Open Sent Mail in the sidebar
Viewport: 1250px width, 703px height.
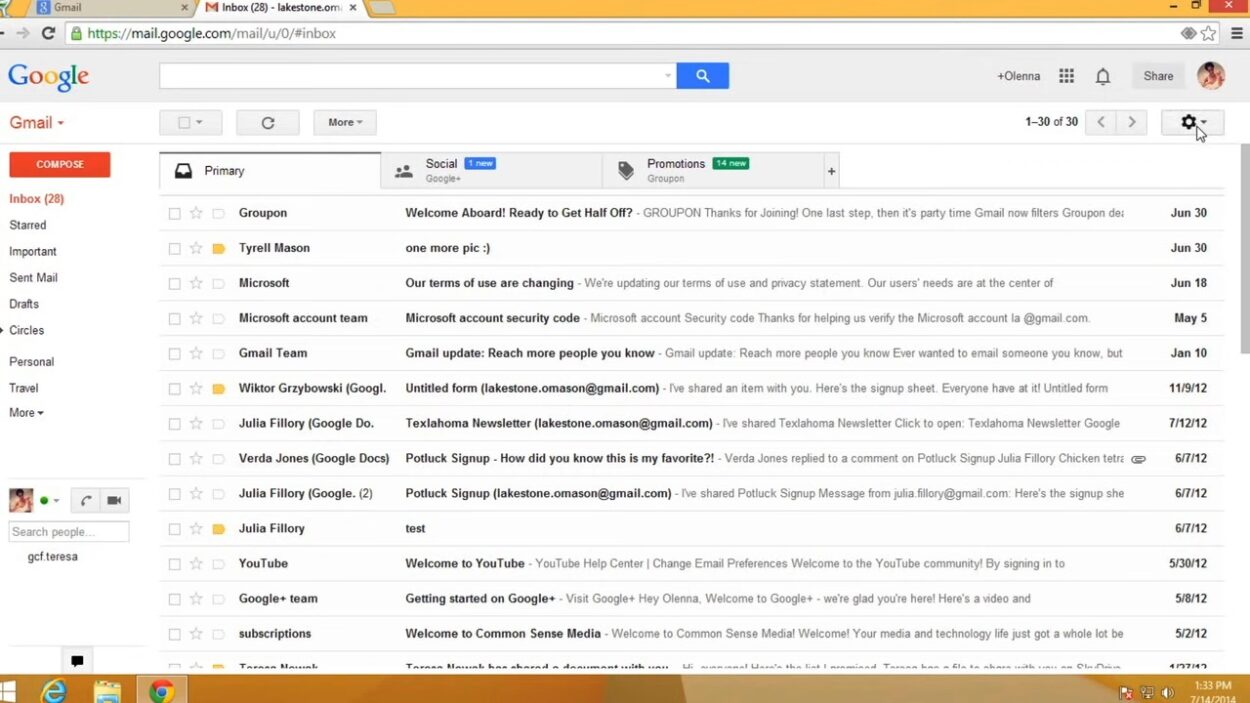pyautogui.click(x=33, y=278)
